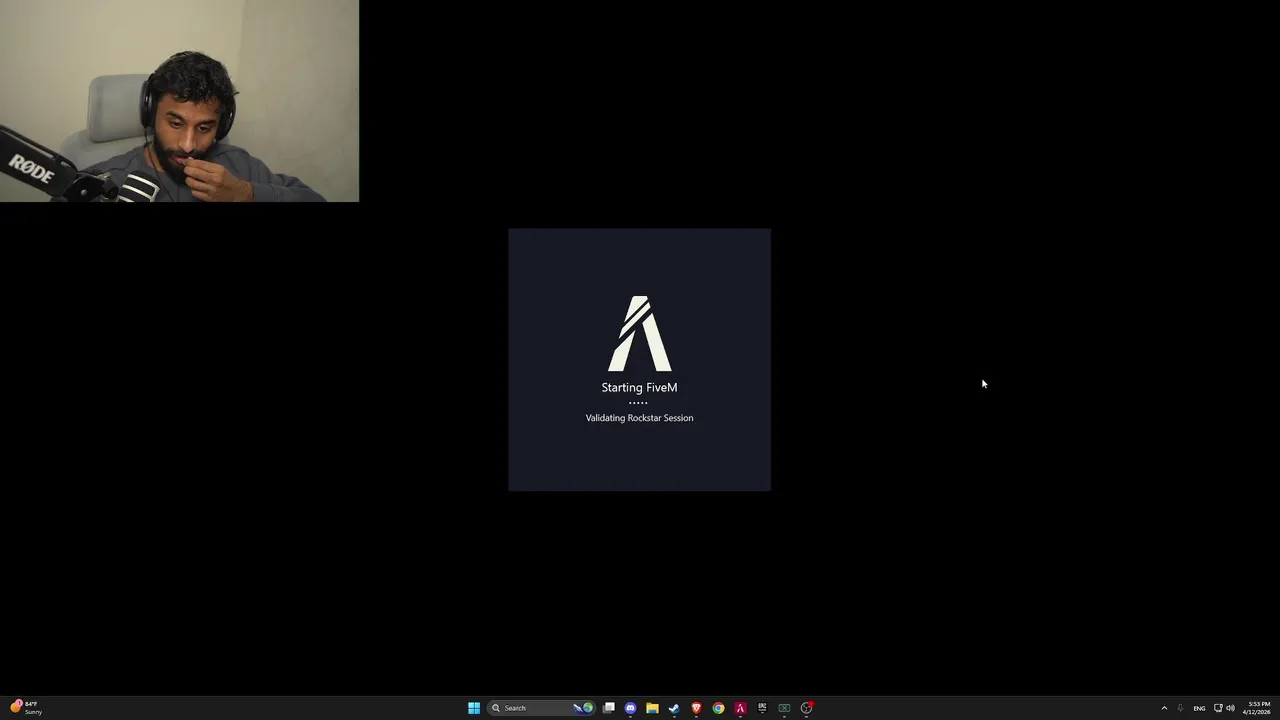The image size is (1280, 720).
Task: Open Epic Games Launcher from the taskbar
Action: click(762, 708)
